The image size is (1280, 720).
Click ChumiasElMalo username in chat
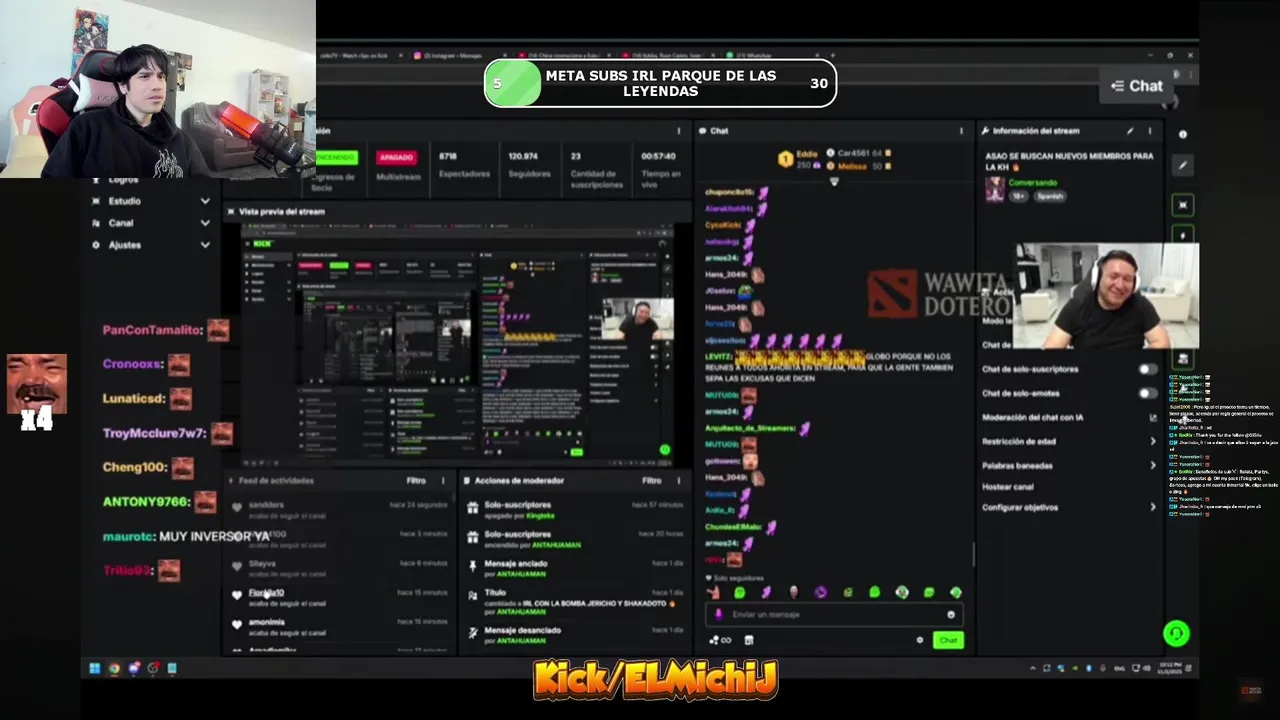tap(732, 527)
